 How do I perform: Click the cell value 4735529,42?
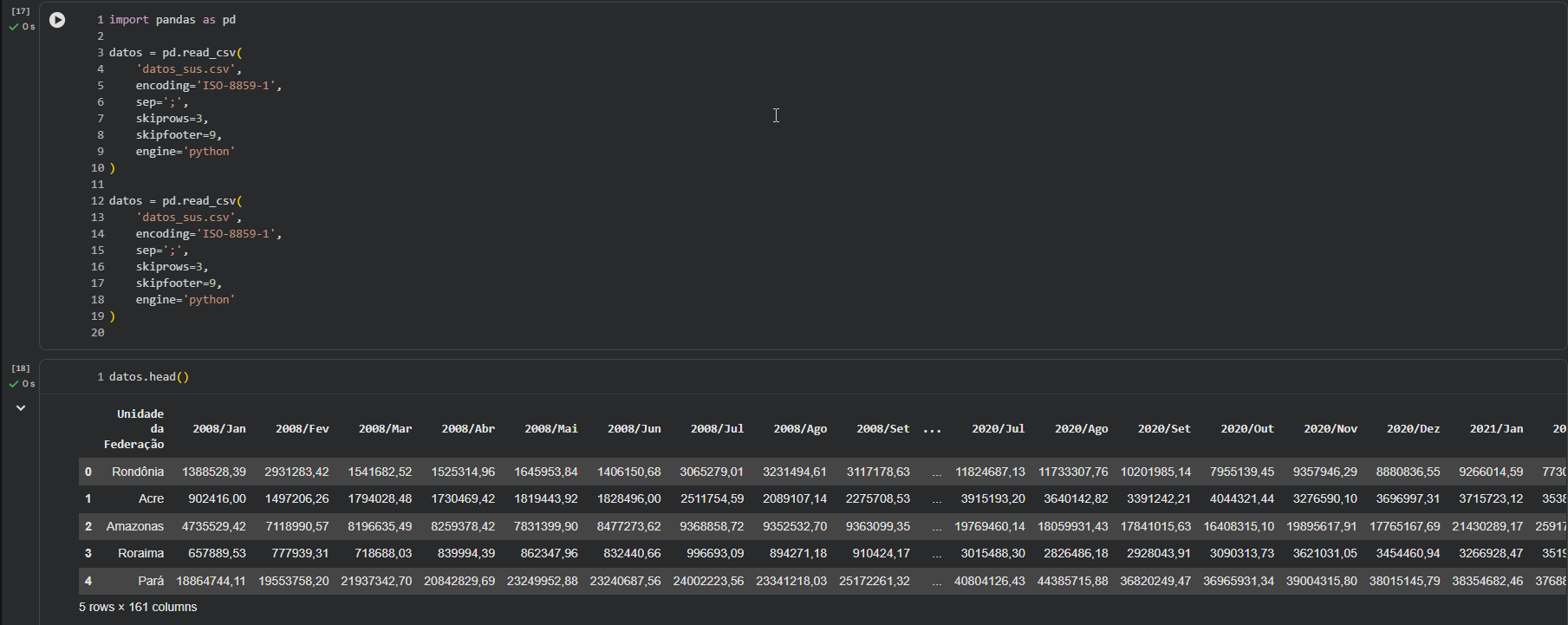214,526
